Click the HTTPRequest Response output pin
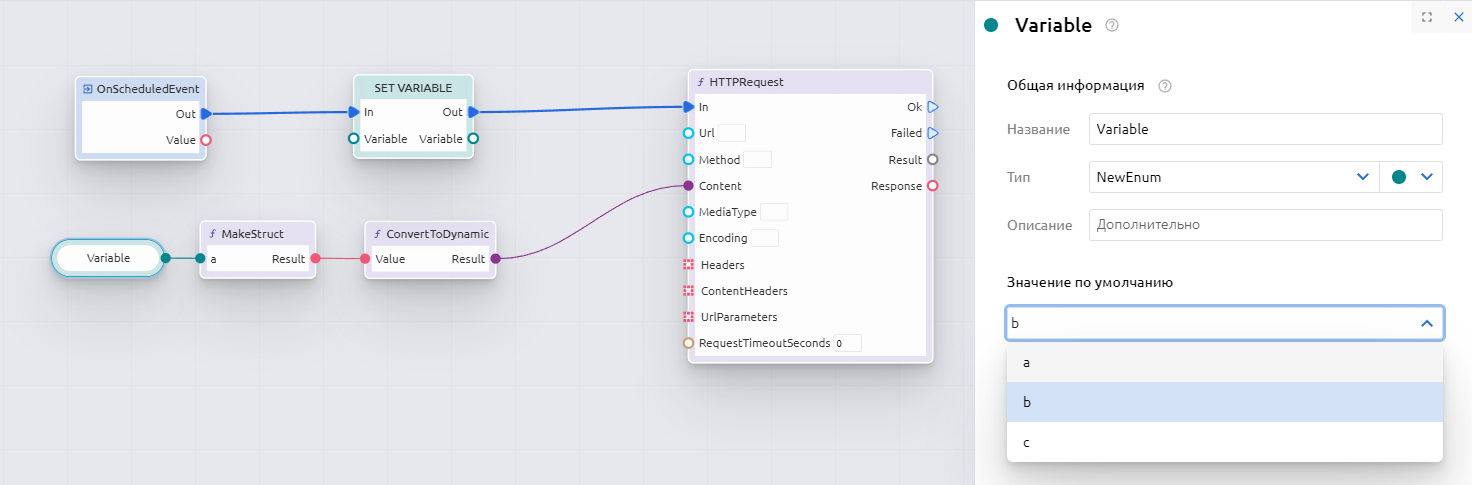The height and width of the screenshot is (485, 1472). coord(932,186)
